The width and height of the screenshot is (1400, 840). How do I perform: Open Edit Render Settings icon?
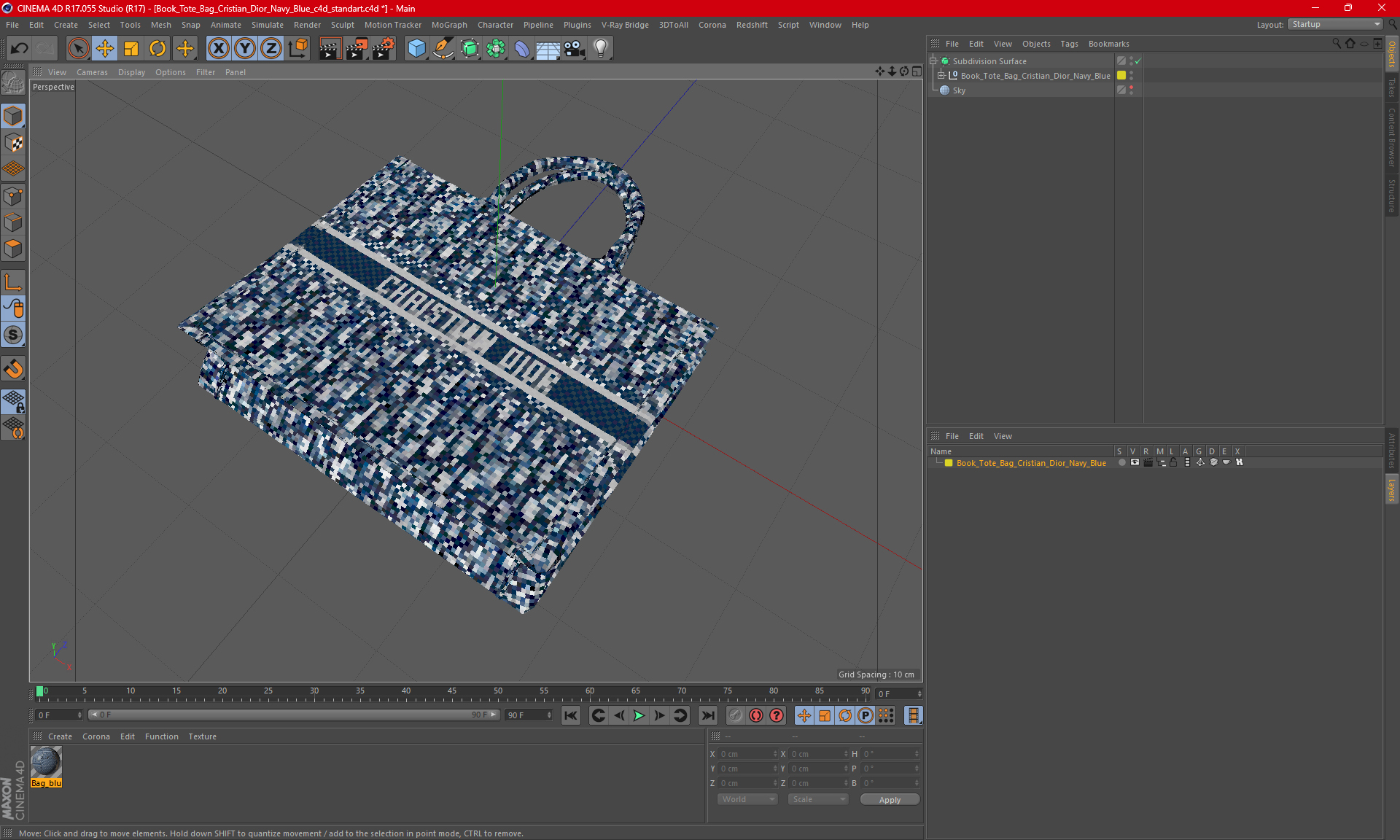click(384, 49)
